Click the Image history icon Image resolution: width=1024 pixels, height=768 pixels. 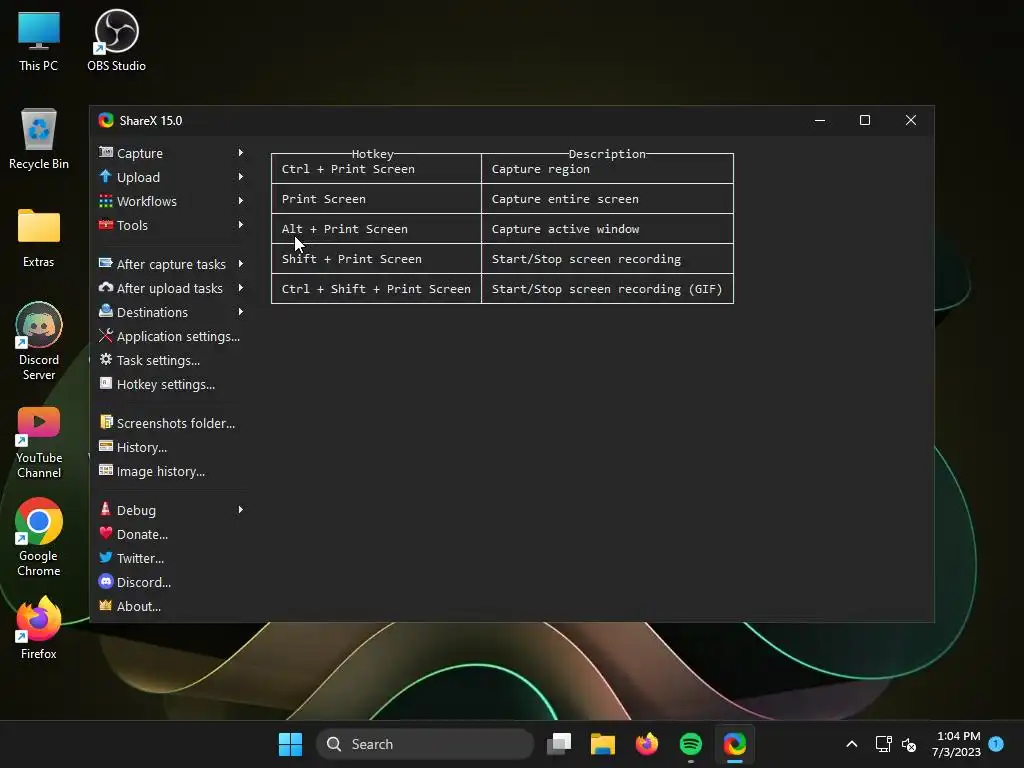pyautogui.click(x=106, y=470)
